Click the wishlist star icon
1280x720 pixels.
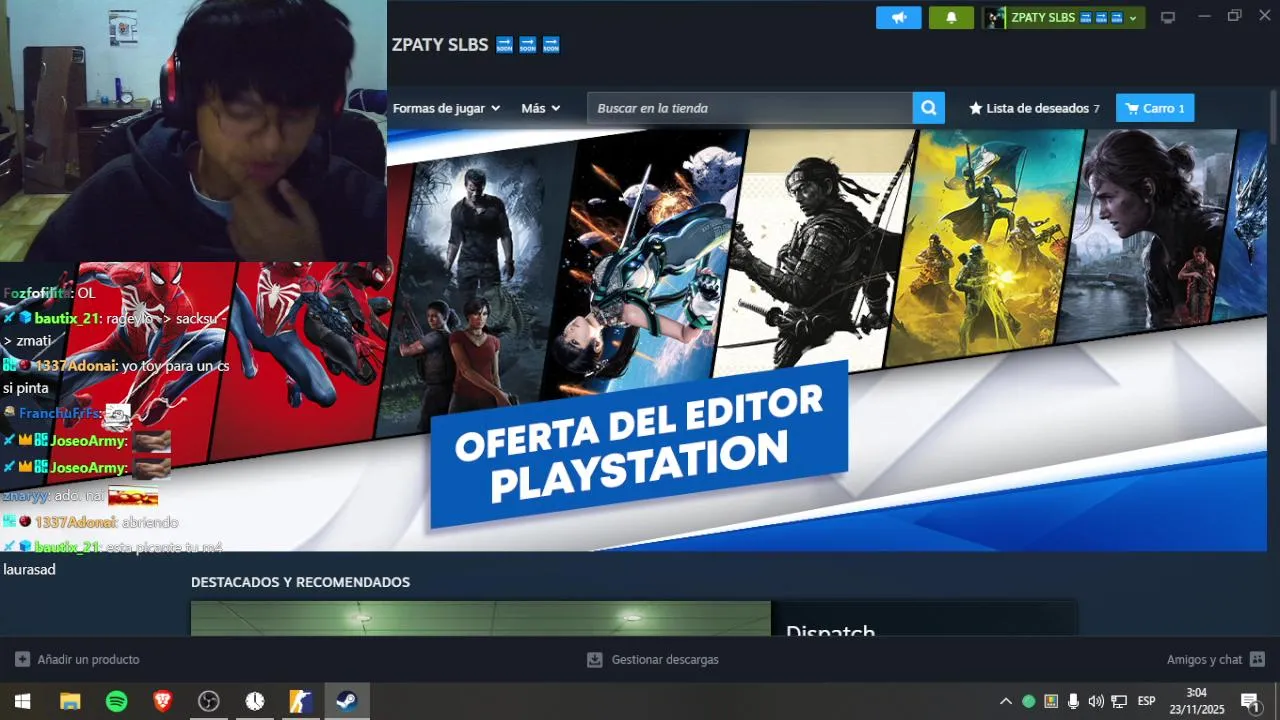[x=976, y=108]
